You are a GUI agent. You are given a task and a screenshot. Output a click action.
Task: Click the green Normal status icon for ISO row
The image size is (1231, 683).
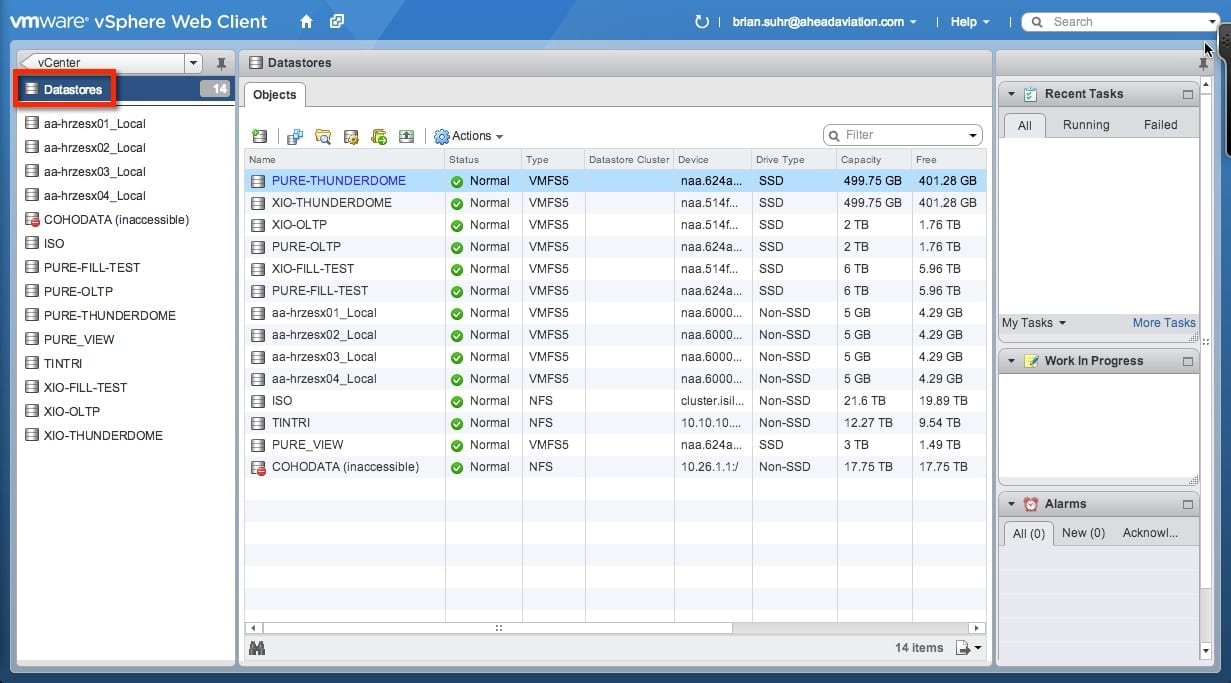tap(457, 401)
